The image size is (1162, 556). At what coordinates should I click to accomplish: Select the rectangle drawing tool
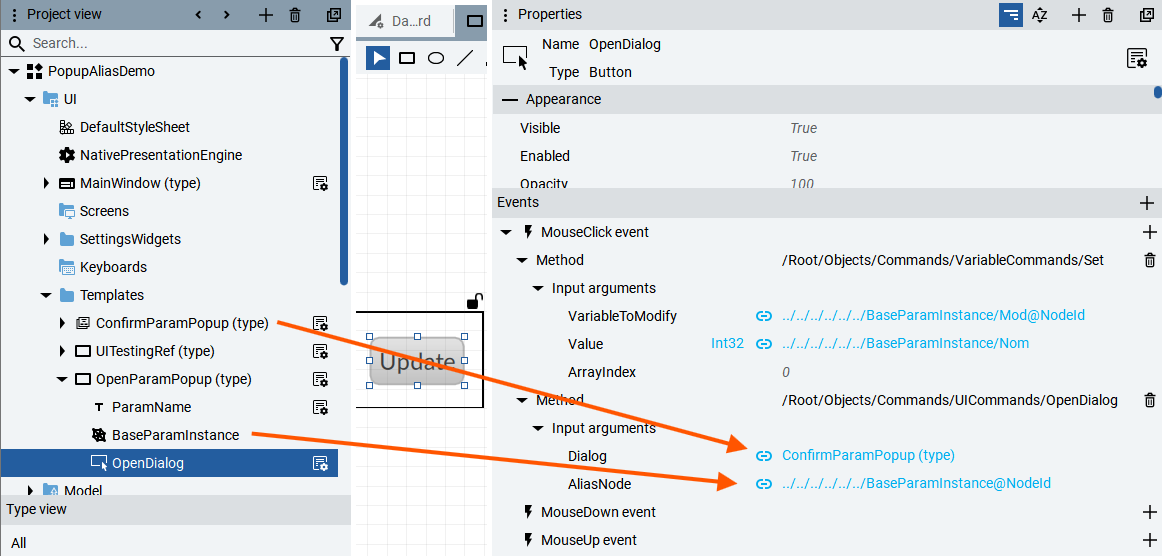point(407,58)
